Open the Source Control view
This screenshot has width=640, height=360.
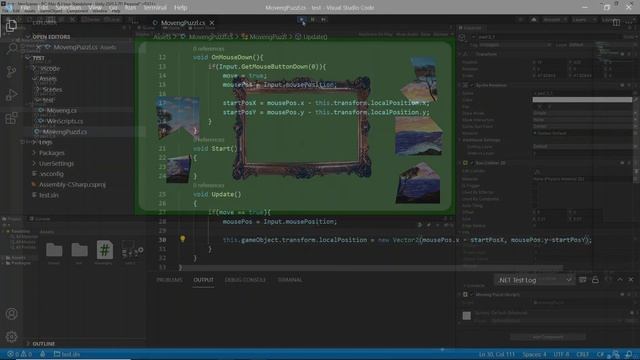(x=11, y=72)
